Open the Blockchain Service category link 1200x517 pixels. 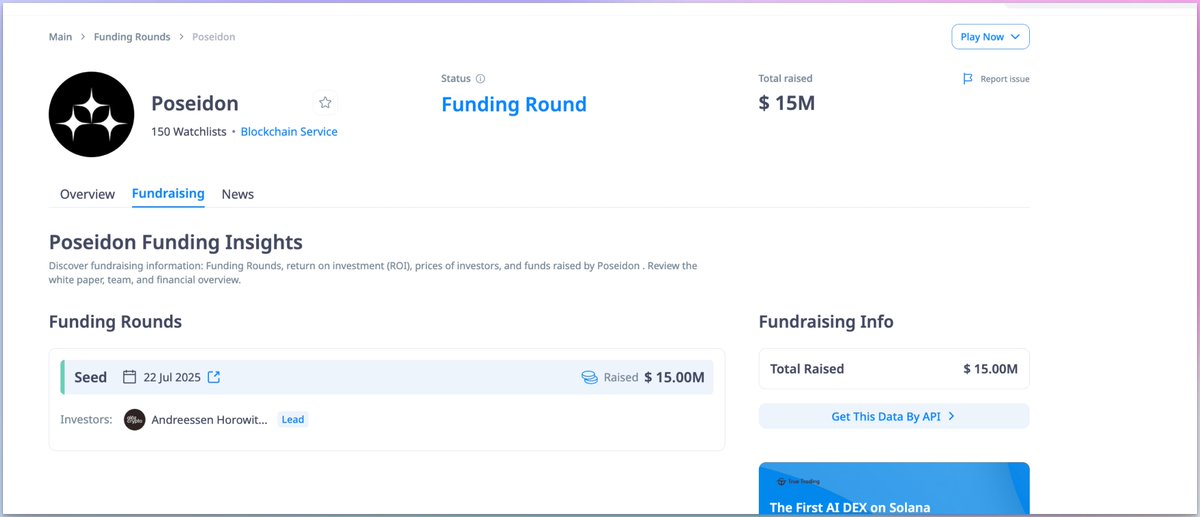289,132
